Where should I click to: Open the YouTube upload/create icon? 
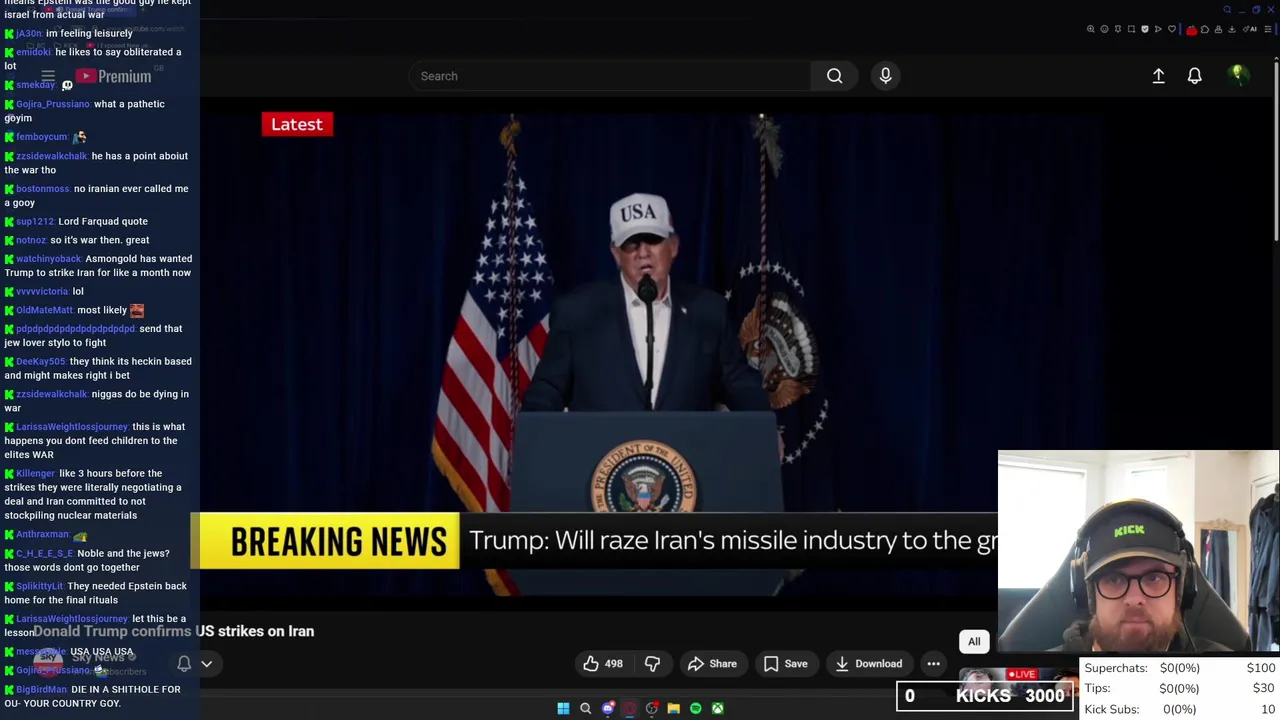(x=1158, y=76)
